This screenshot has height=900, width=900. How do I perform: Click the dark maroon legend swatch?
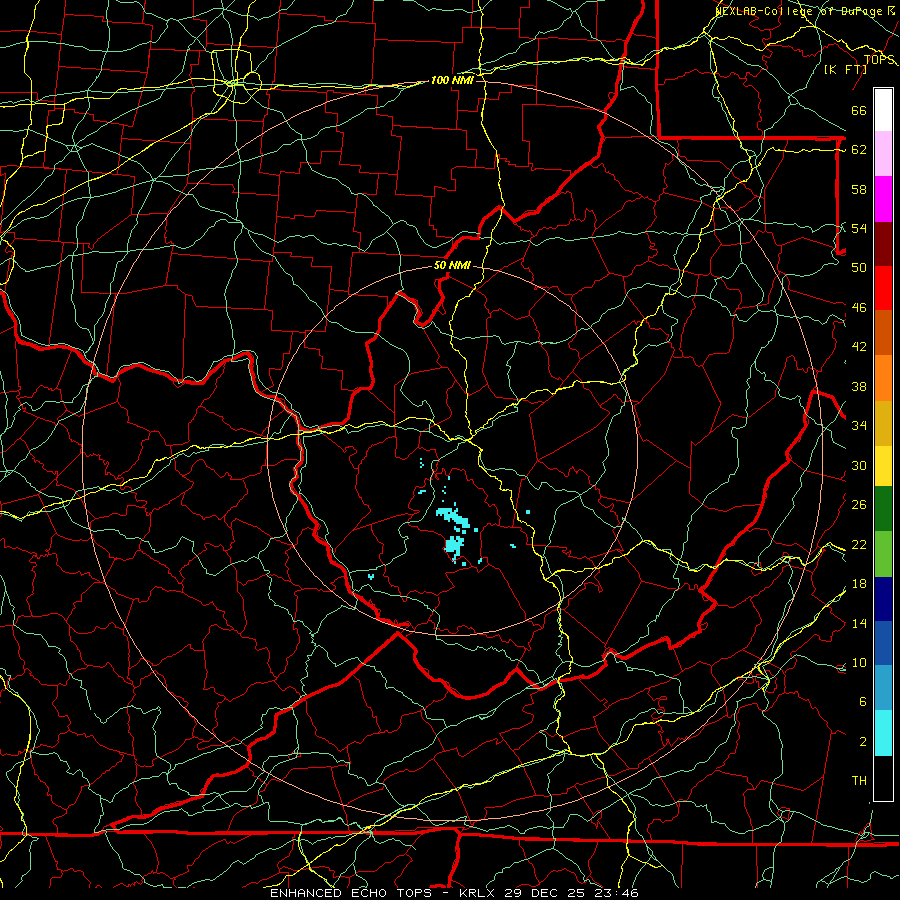click(x=883, y=244)
